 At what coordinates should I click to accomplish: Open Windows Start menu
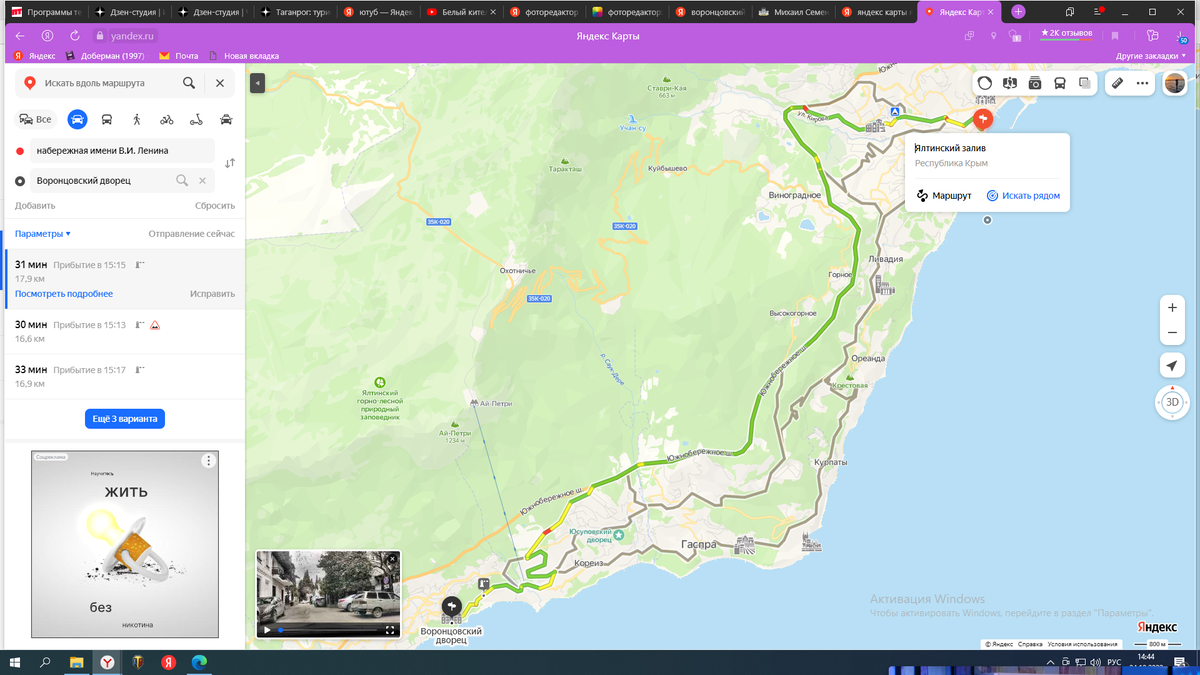[14, 662]
